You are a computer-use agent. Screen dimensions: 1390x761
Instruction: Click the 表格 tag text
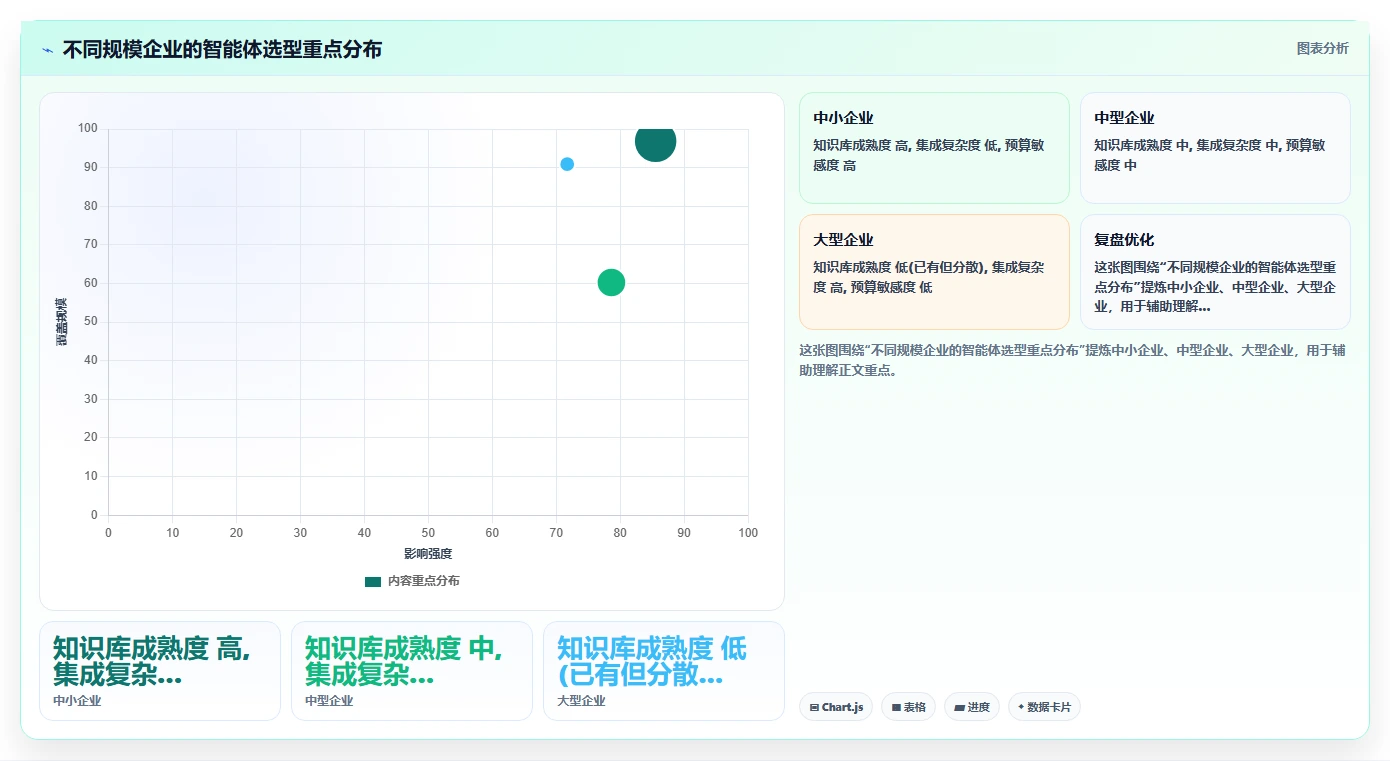point(915,708)
